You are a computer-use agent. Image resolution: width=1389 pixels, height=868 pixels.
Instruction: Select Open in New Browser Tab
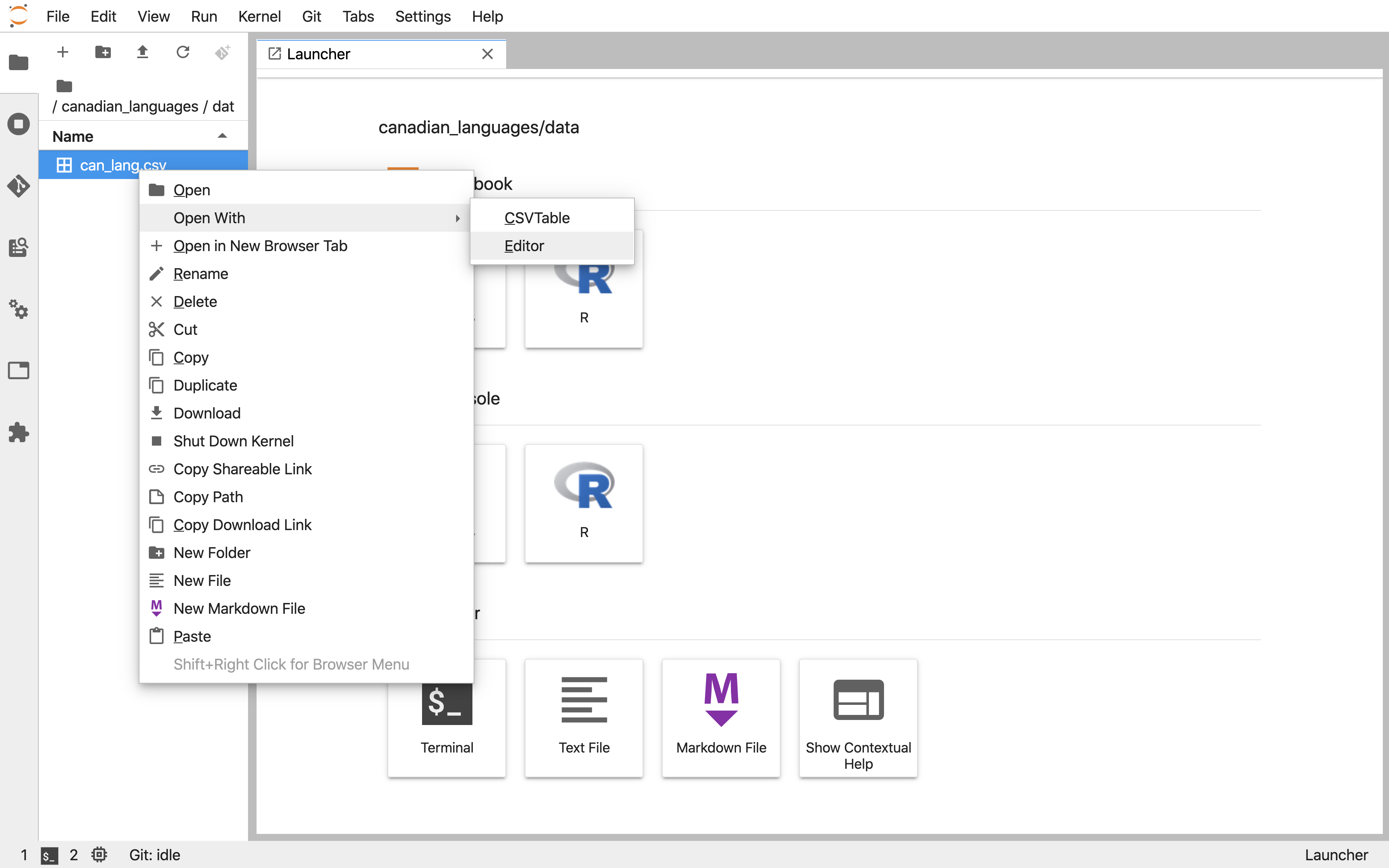click(x=306, y=246)
